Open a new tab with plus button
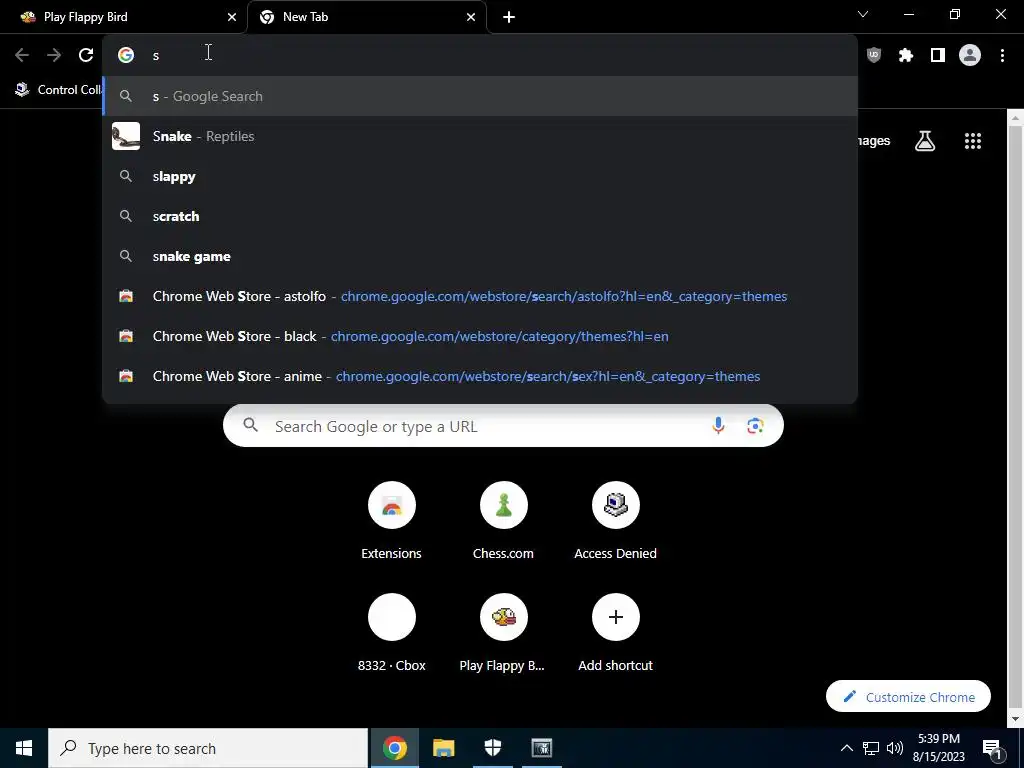The width and height of the screenshot is (1024, 768). tap(509, 17)
